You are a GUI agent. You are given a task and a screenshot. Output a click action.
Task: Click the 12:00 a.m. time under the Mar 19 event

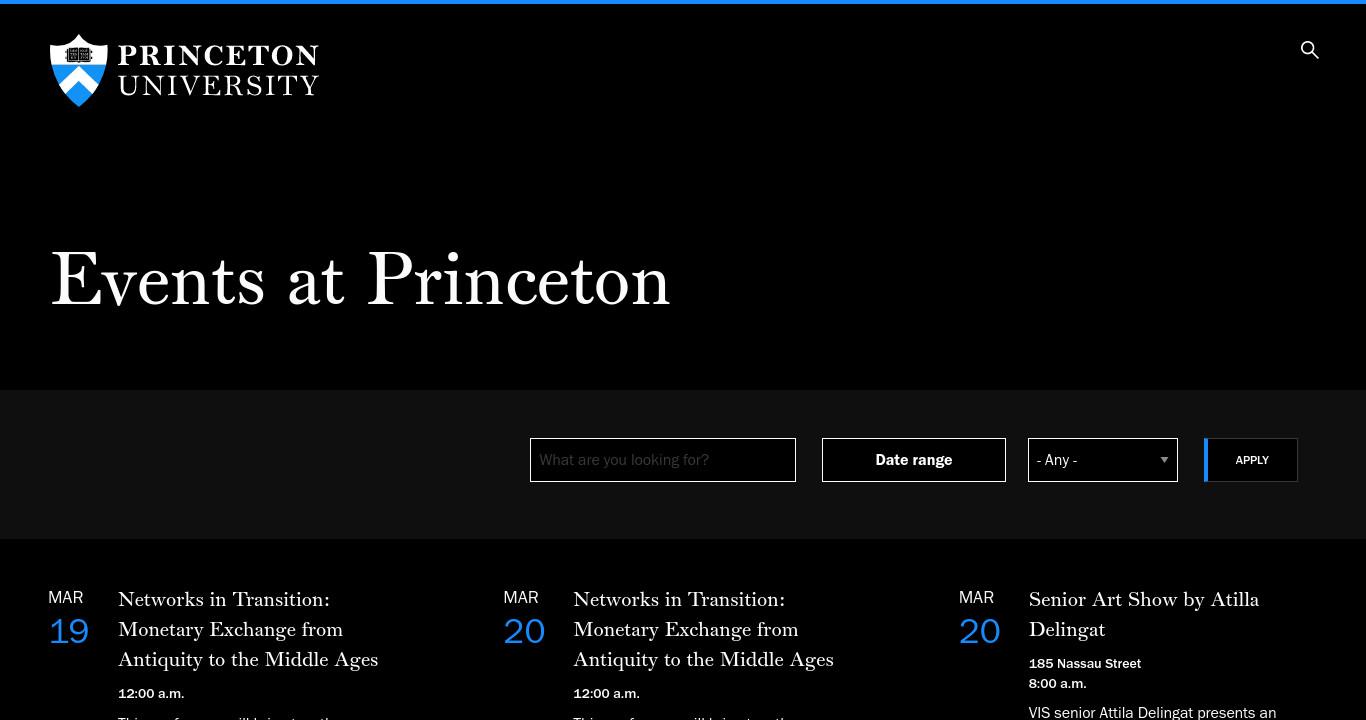[x=151, y=693]
